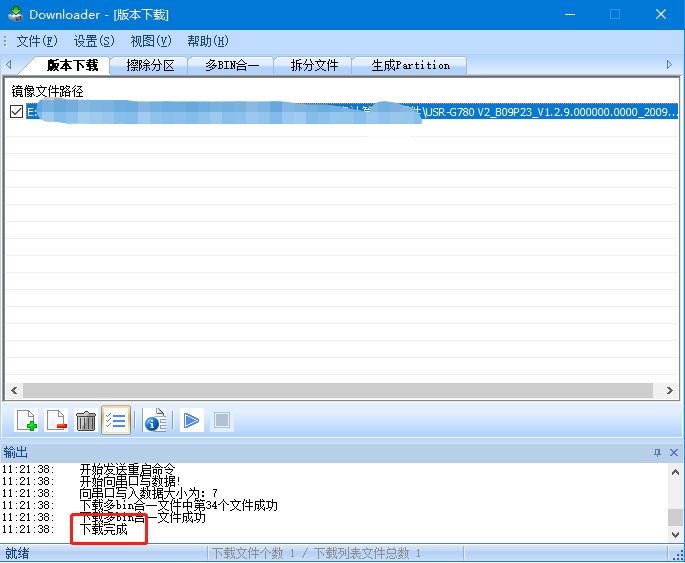Image resolution: width=685 pixels, height=563 pixels.
Task: Switch to the 多BIN合一 tab
Action: (232, 65)
